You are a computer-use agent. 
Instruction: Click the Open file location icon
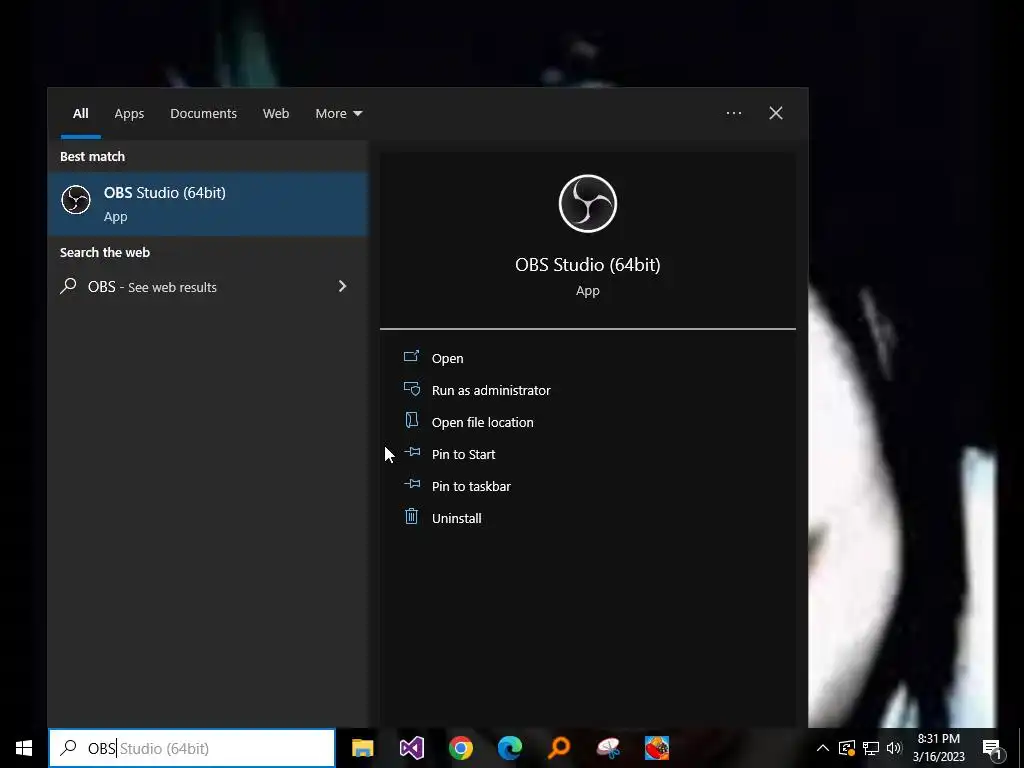(x=411, y=420)
